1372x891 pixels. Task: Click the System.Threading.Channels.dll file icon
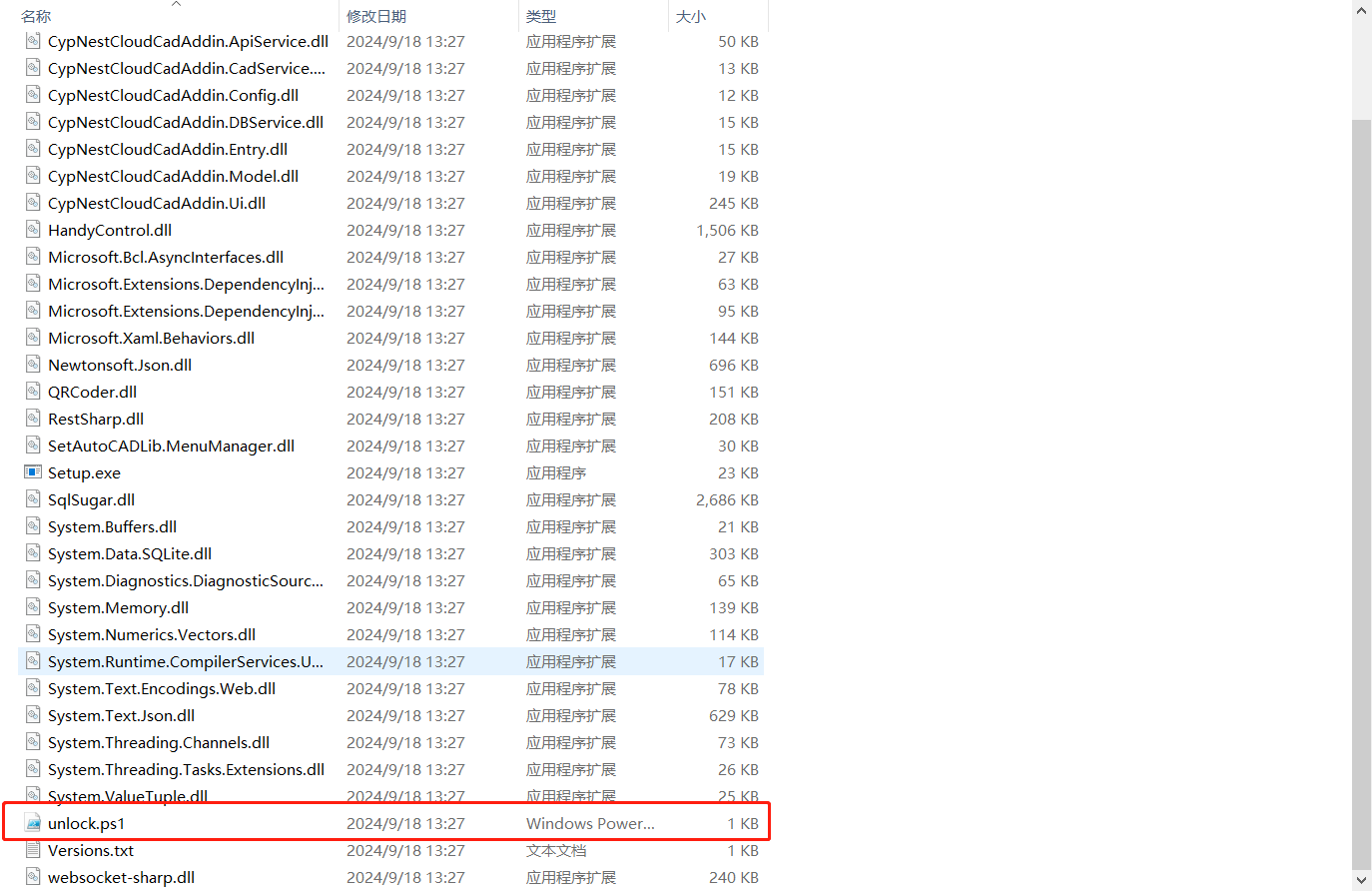click(x=33, y=742)
